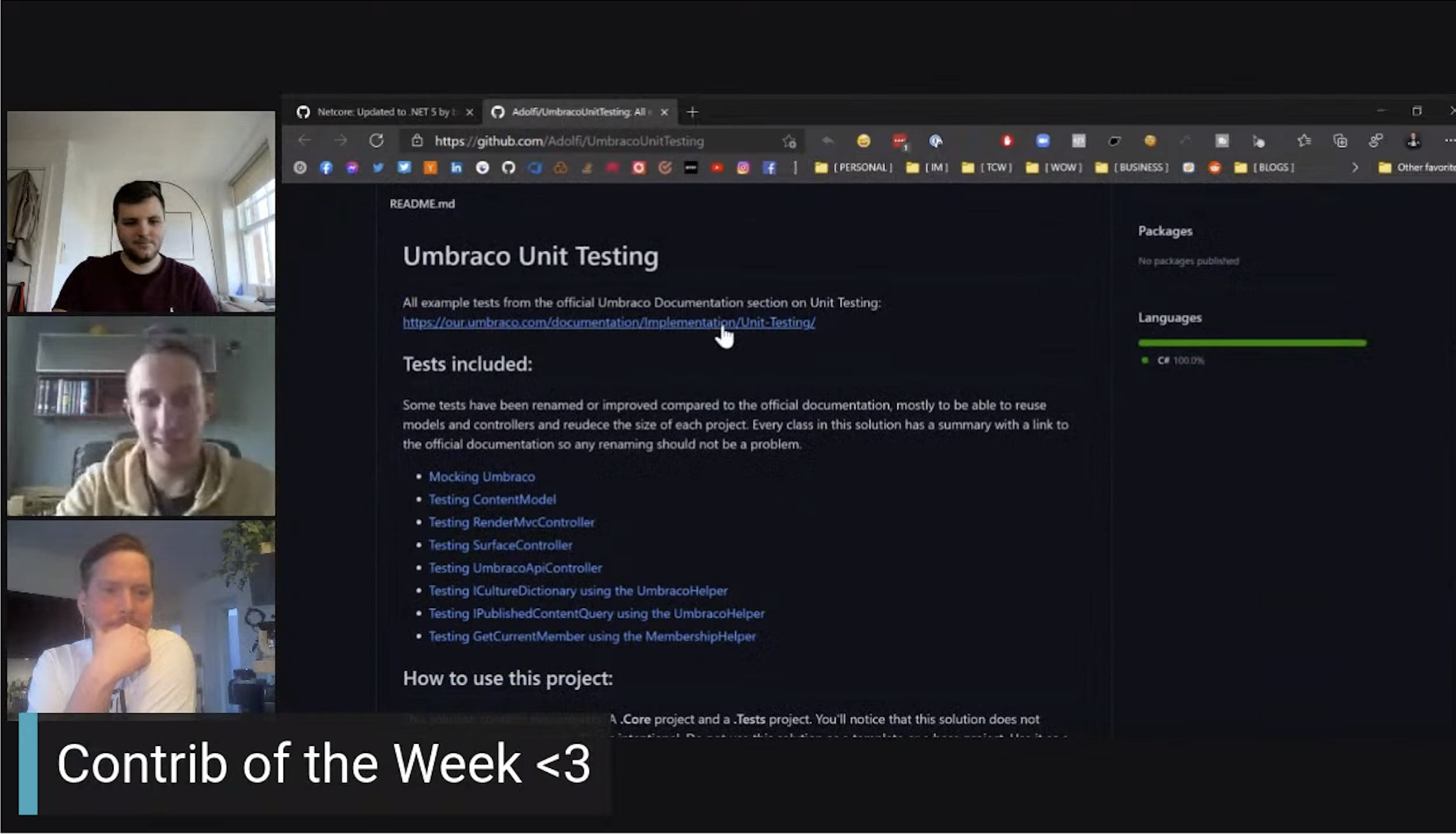The height and width of the screenshot is (834, 1456).
Task: Click the C# 100.0% language entry
Action: tap(1173, 360)
